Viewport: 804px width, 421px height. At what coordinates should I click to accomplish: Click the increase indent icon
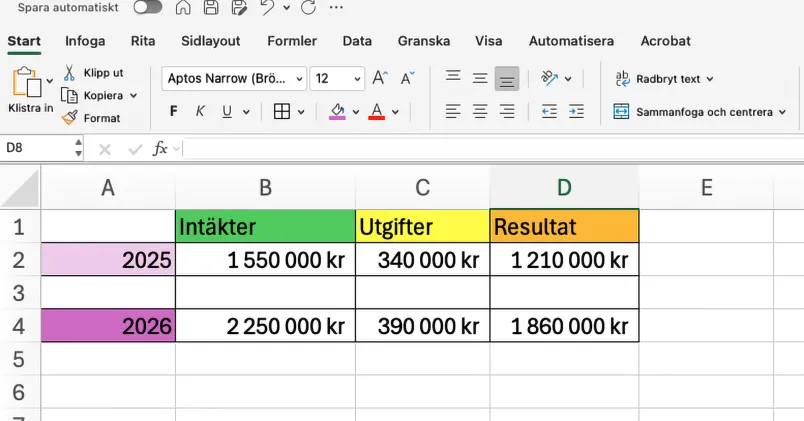(576, 111)
